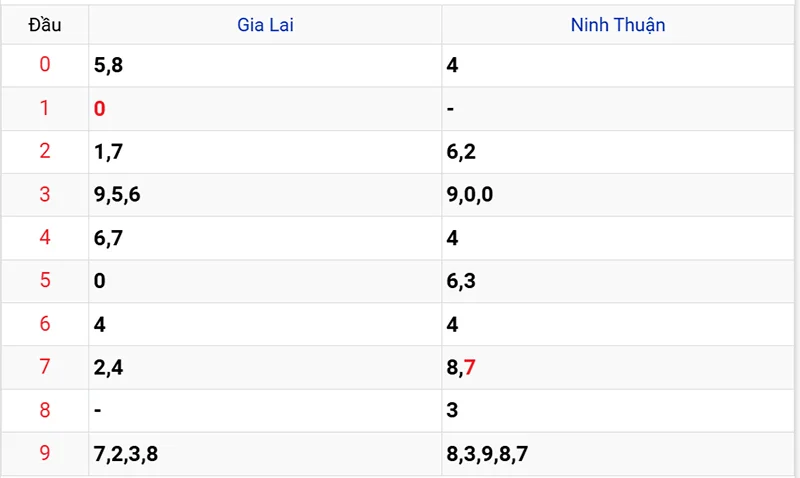Click the Ninh Thuận value 6,2
Image resolution: width=800 pixels, height=478 pixels.
461,151
